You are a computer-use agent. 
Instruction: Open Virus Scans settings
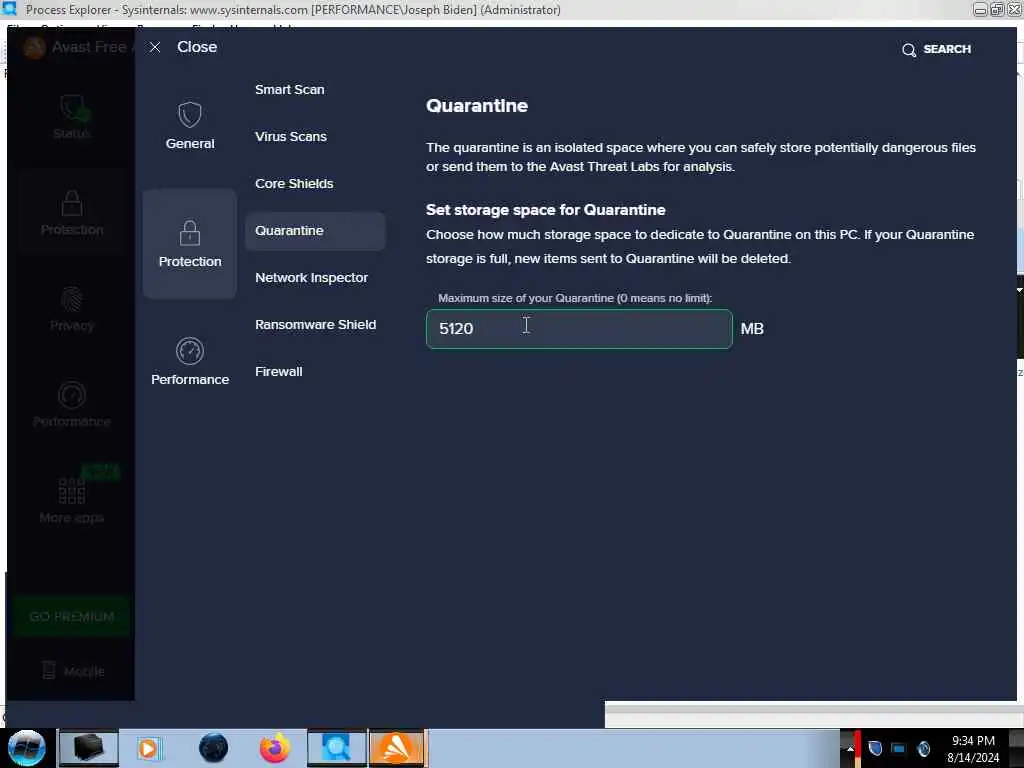tap(291, 136)
